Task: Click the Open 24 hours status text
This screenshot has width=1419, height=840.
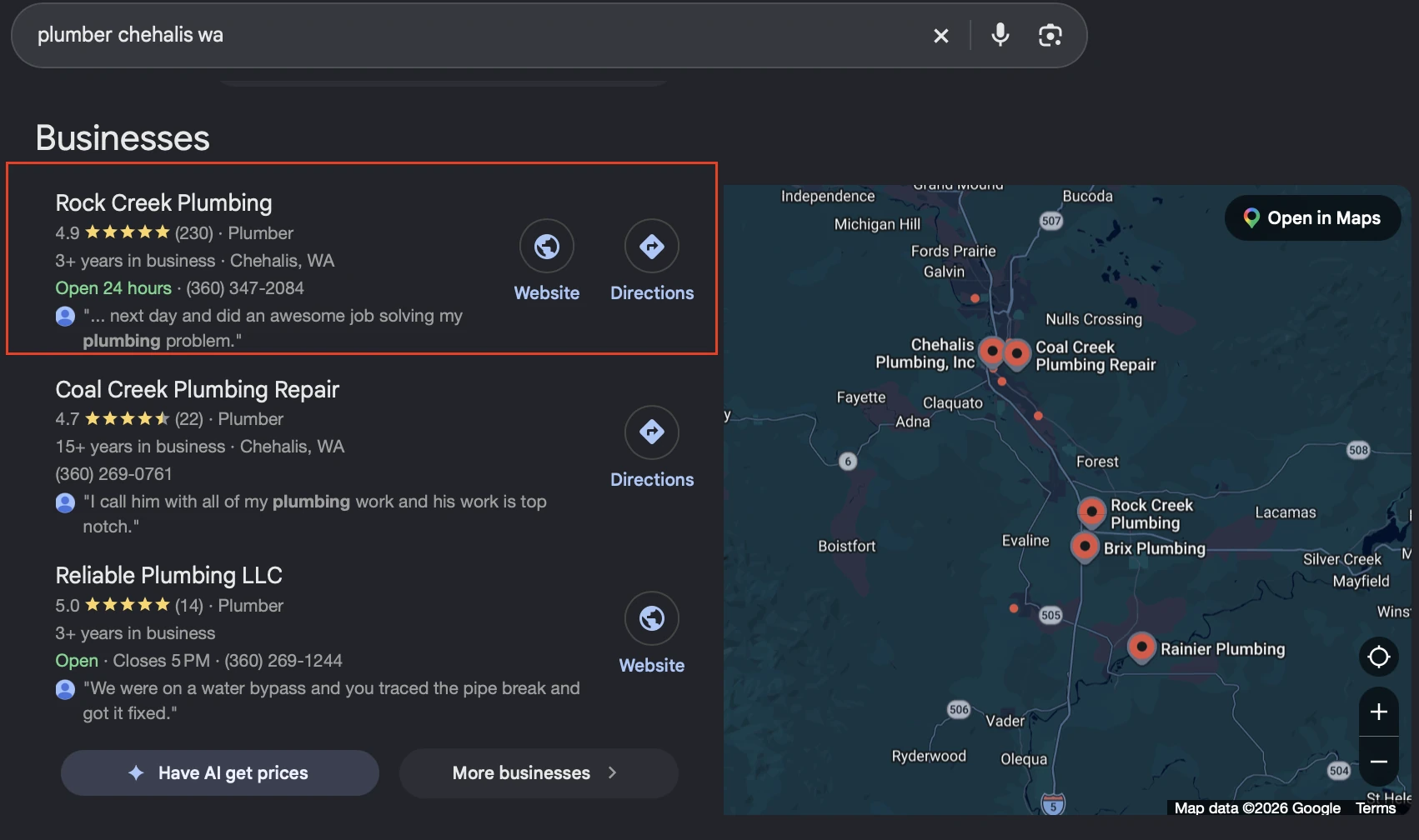Action: click(113, 288)
